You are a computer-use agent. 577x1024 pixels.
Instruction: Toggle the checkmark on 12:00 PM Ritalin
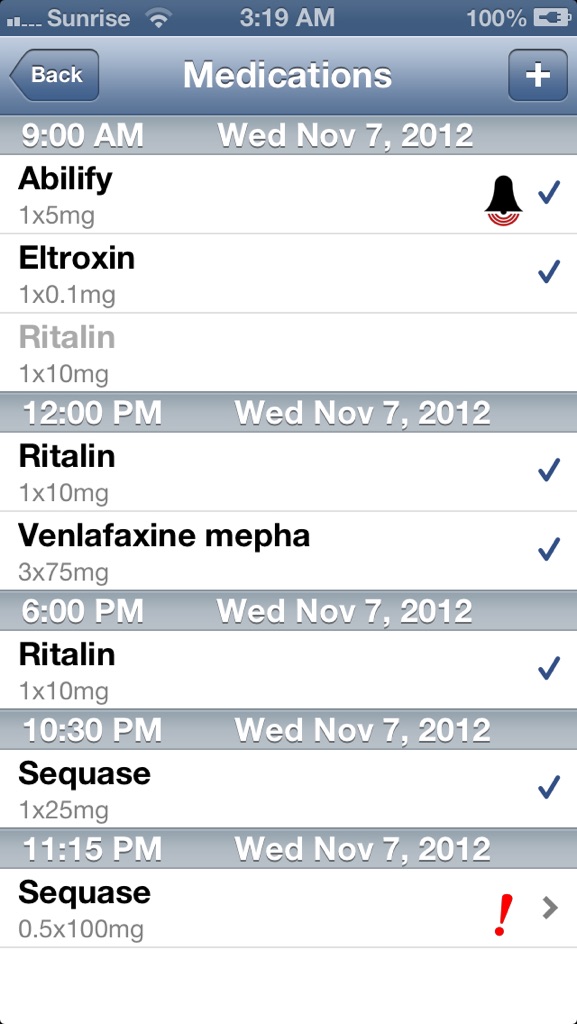[x=550, y=470]
